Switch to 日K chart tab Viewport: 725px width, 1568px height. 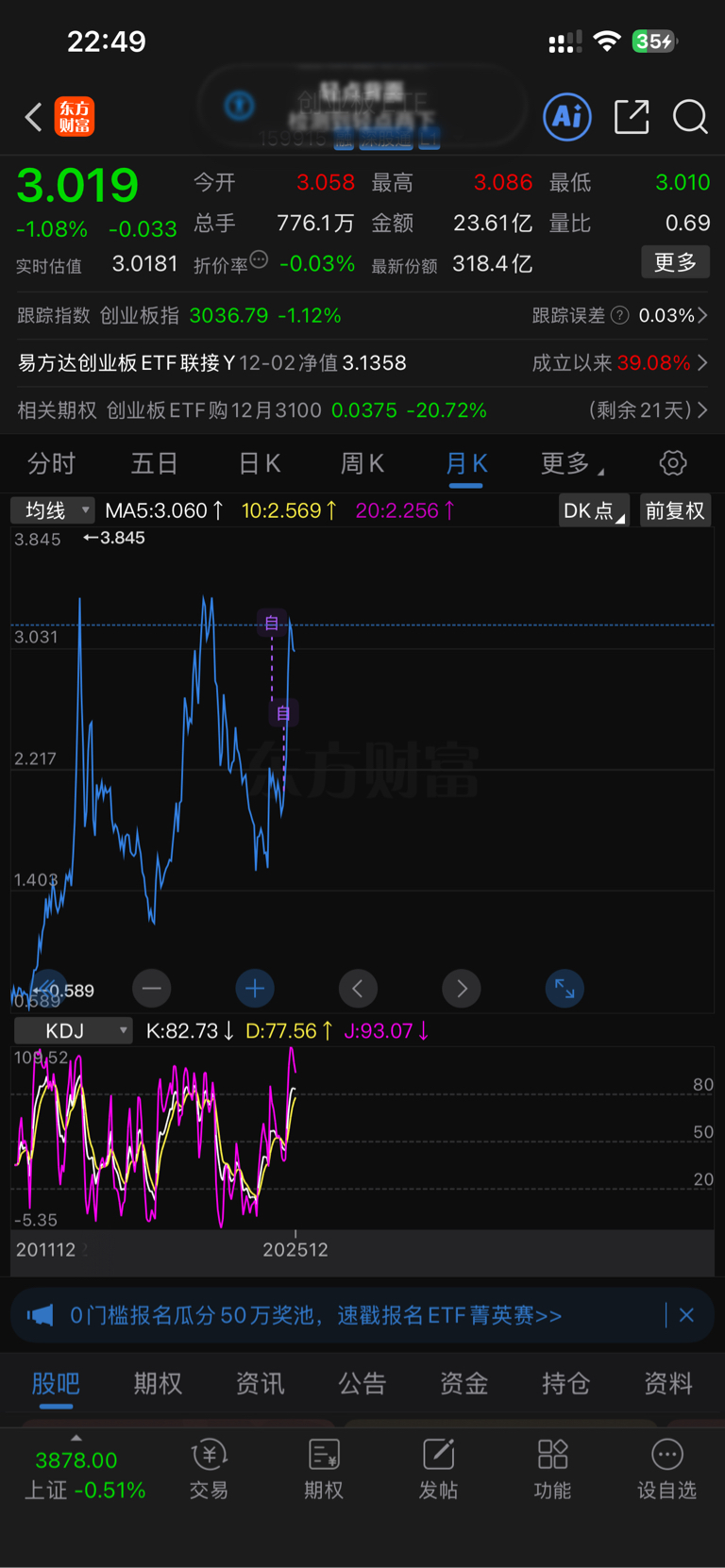pos(260,463)
